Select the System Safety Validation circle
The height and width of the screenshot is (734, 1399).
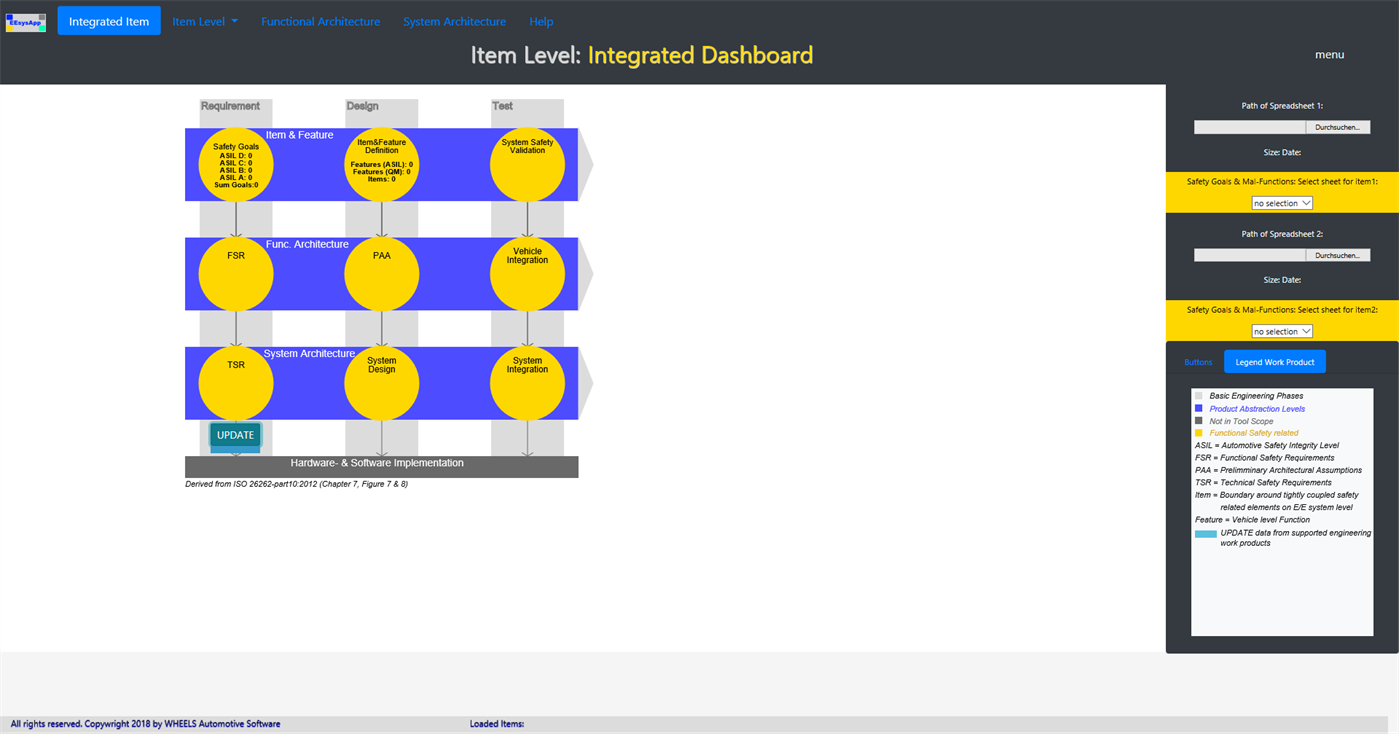click(527, 164)
